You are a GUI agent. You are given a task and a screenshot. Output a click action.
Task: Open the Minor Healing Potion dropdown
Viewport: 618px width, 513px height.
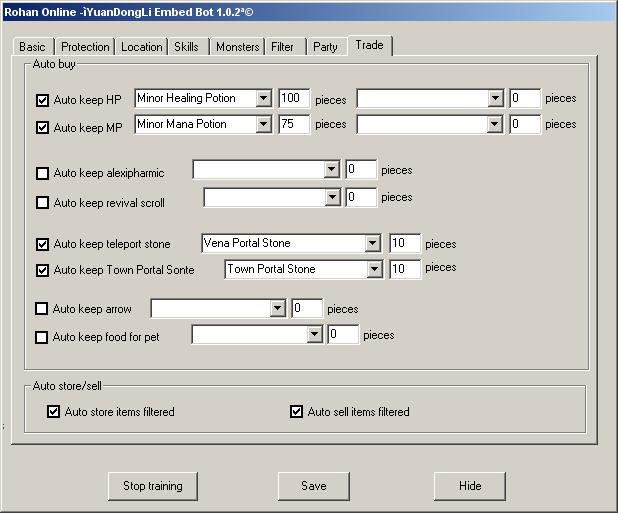tap(263, 98)
